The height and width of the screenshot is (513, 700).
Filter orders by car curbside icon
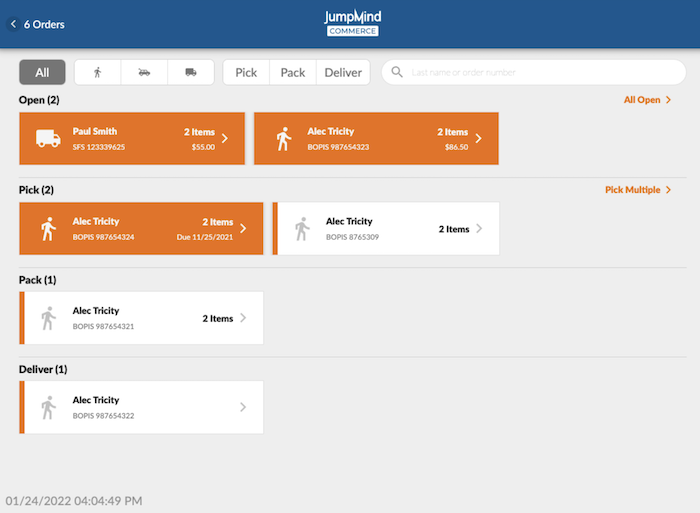(144, 72)
